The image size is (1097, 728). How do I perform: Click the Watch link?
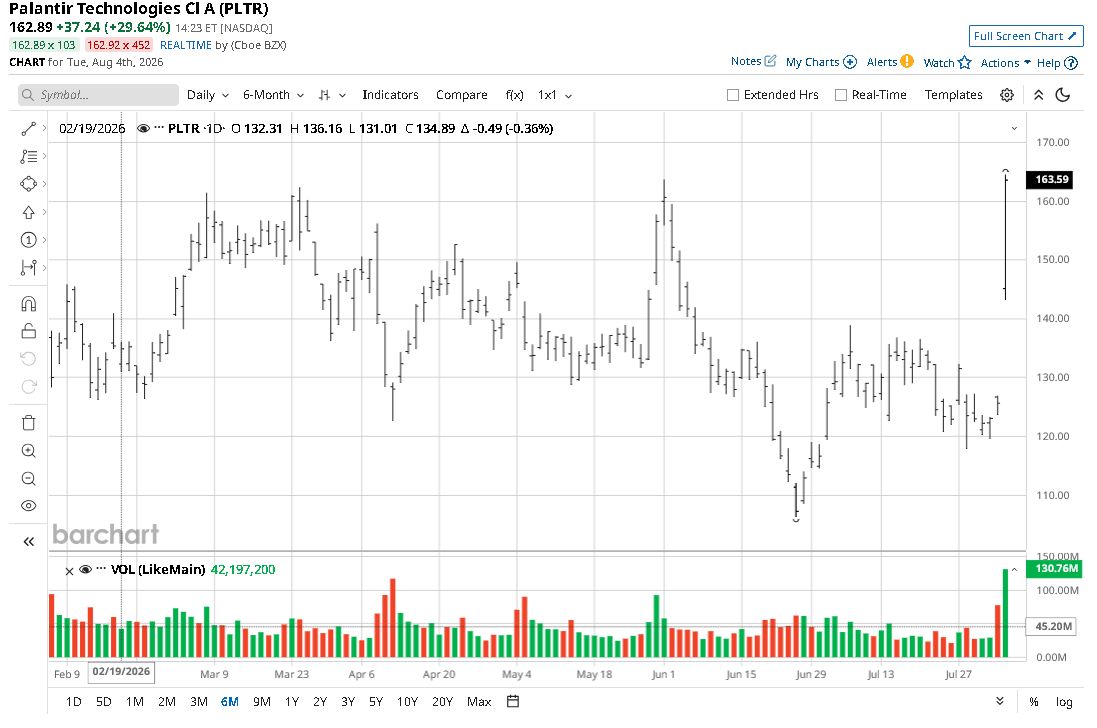[939, 63]
